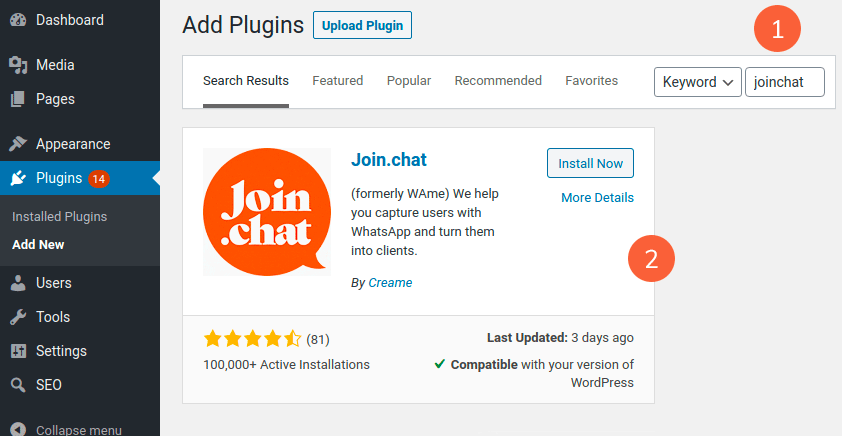The image size is (842, 436).
Task: Click the Users person icon
Action: [x=18, y=283]
